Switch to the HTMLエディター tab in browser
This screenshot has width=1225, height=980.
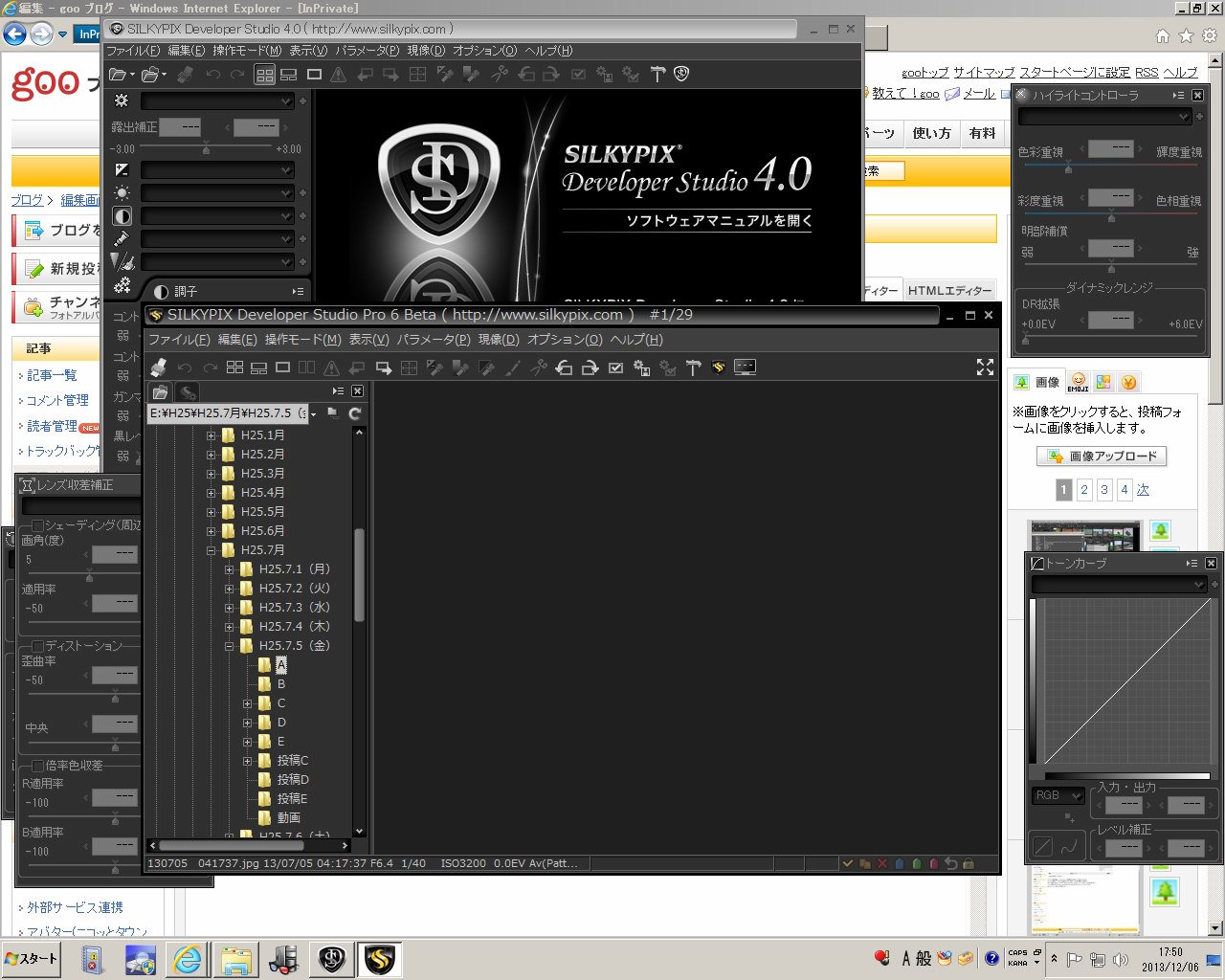[949, 291]
